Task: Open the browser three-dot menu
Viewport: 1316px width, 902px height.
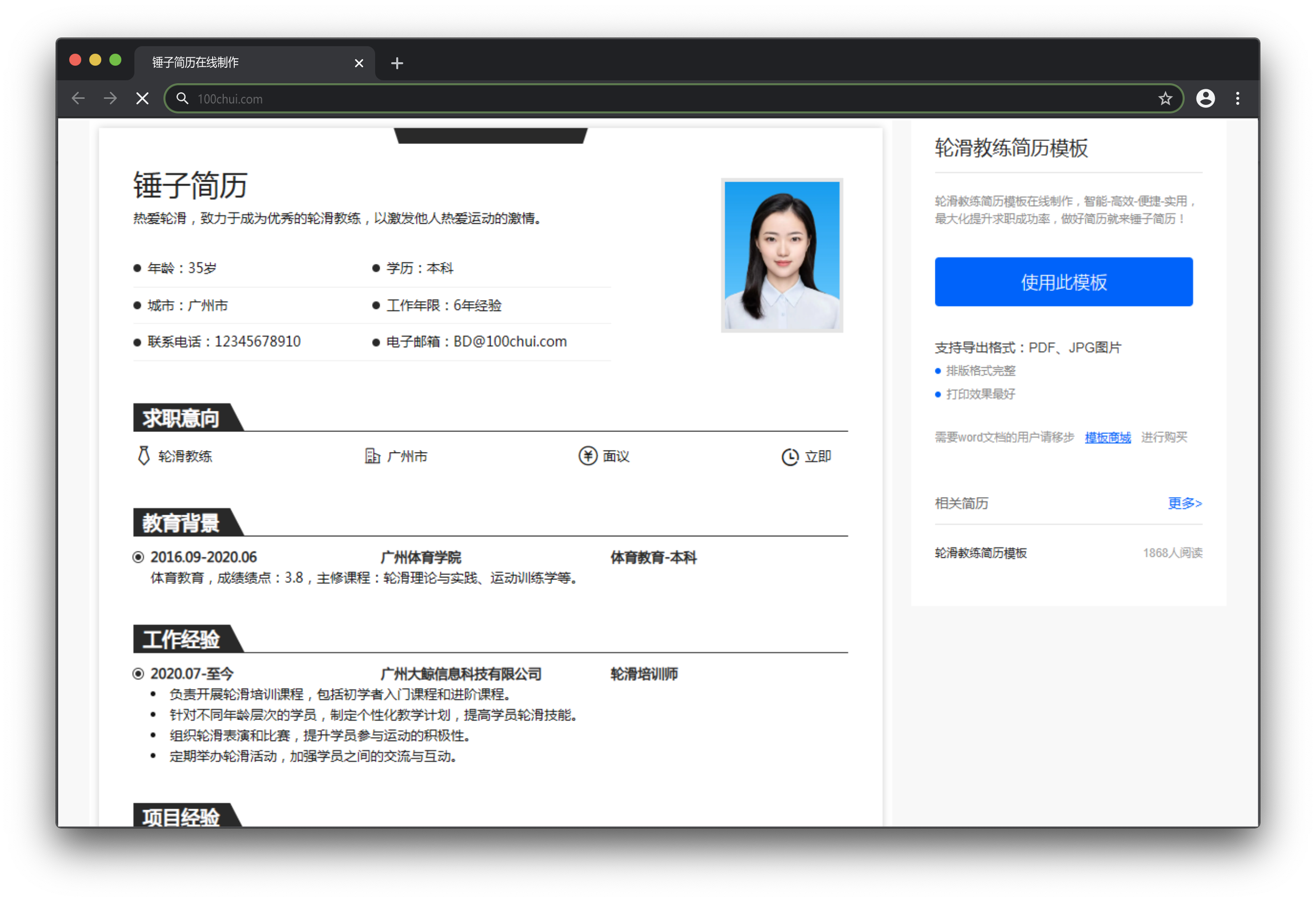Action: pos(1237,99)
